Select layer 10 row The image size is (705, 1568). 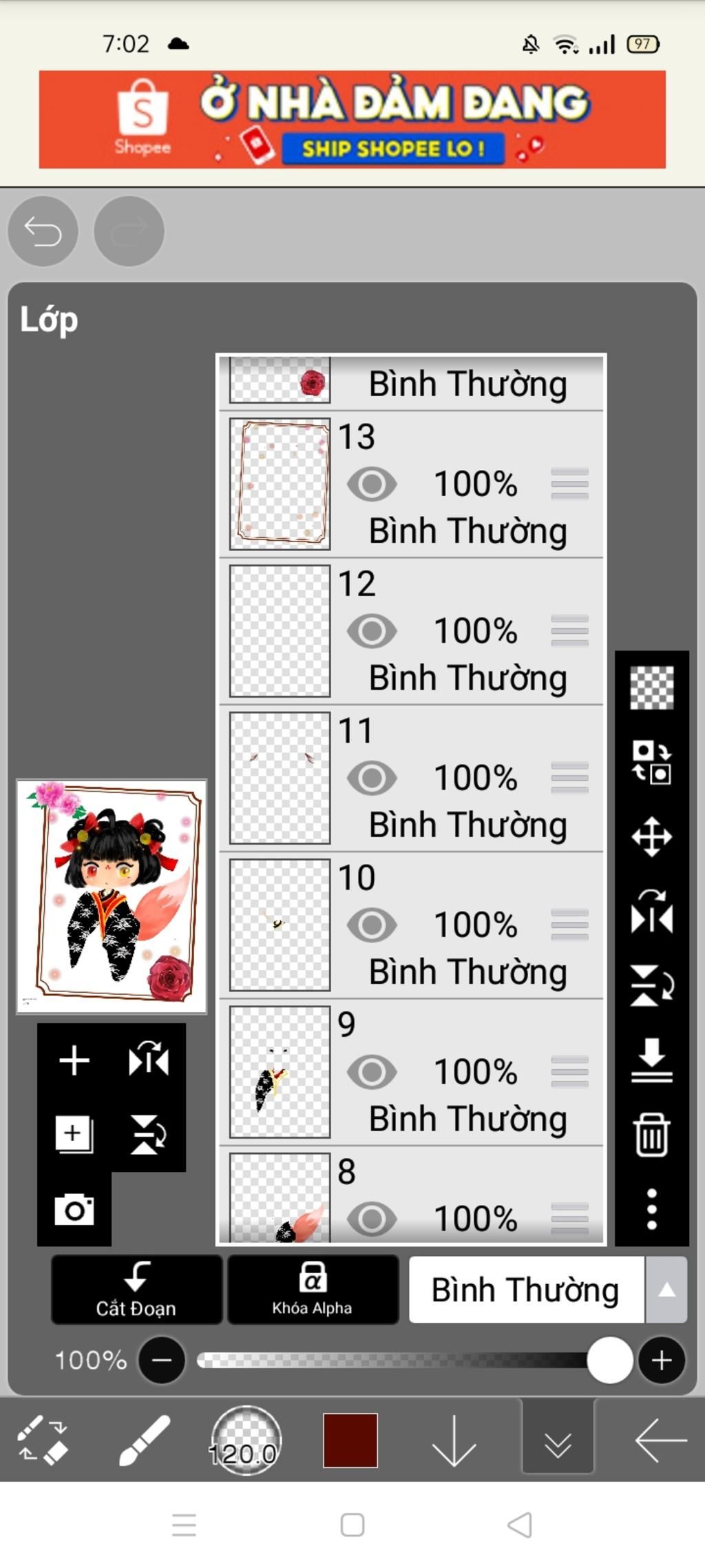pos(411,925)
